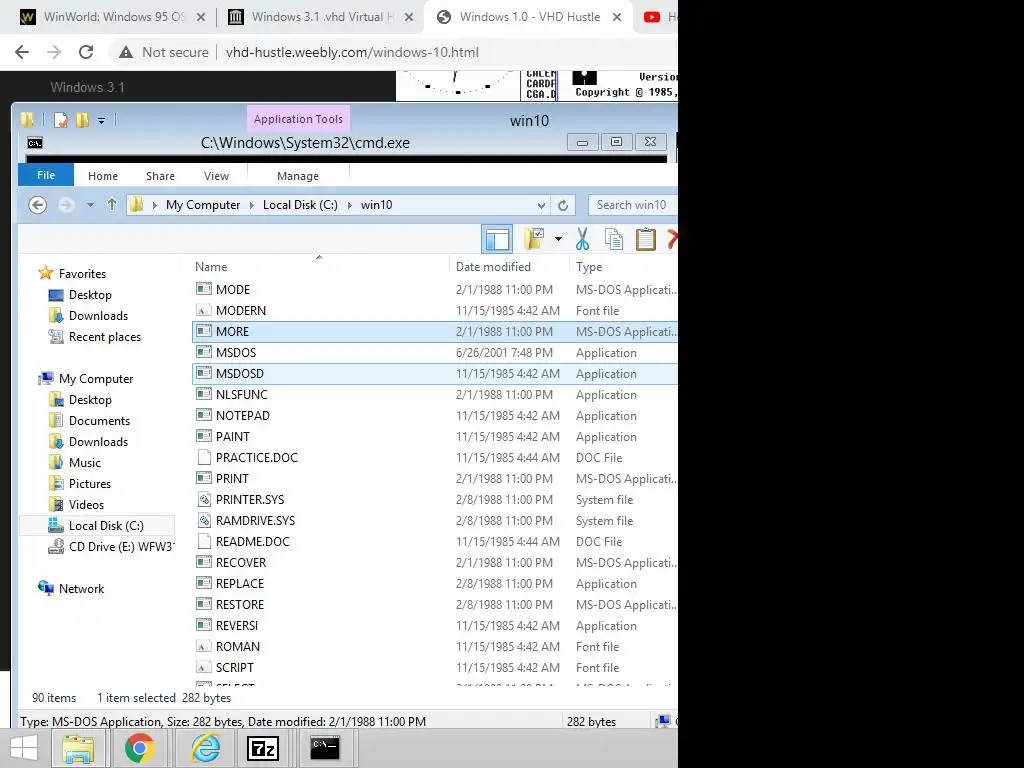Select the MSDOS application icon
Viewport: 1024px width, 768px height.
click(x=204, y=352)
